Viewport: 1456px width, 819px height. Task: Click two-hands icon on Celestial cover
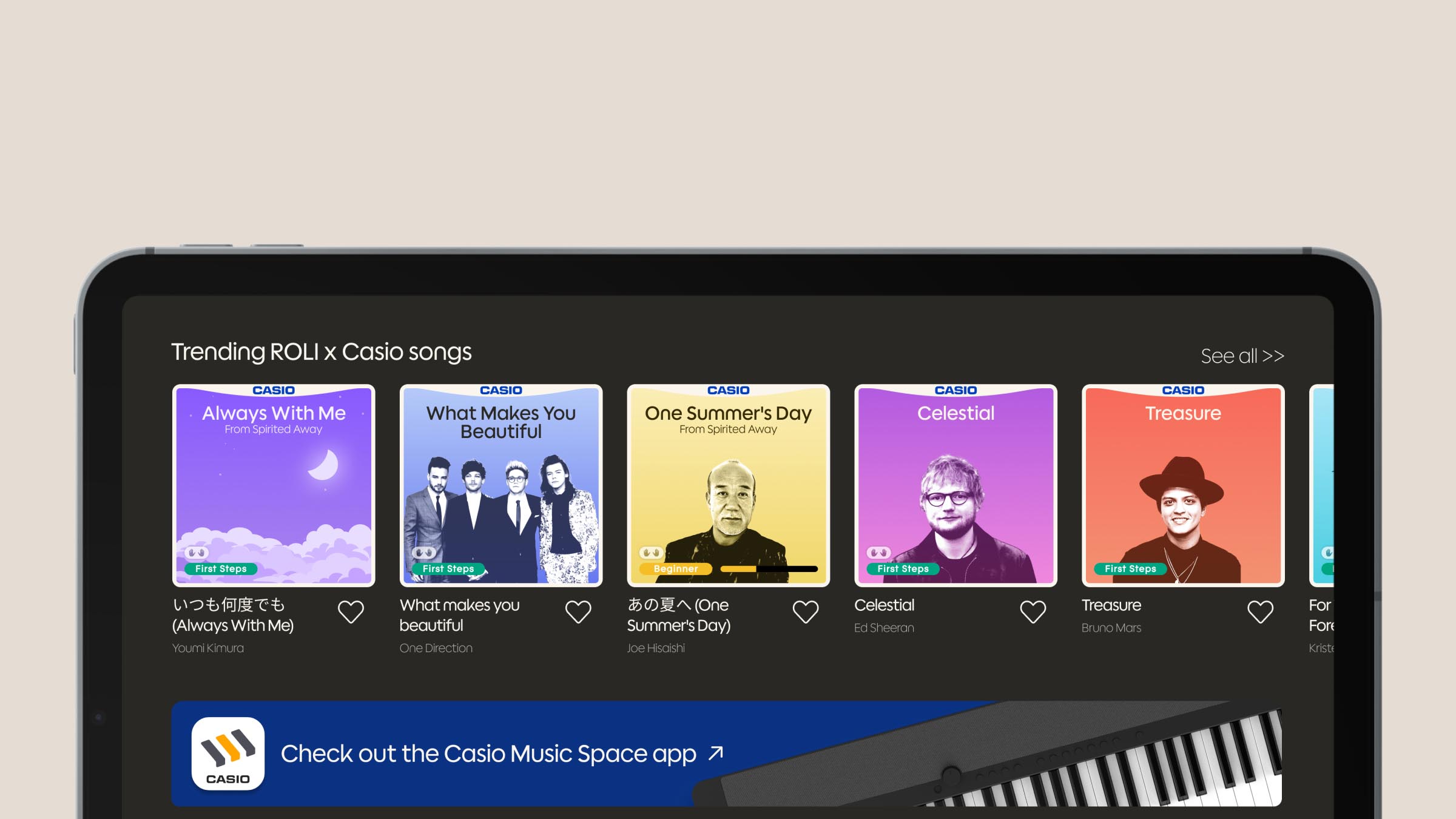coord(878,553)
